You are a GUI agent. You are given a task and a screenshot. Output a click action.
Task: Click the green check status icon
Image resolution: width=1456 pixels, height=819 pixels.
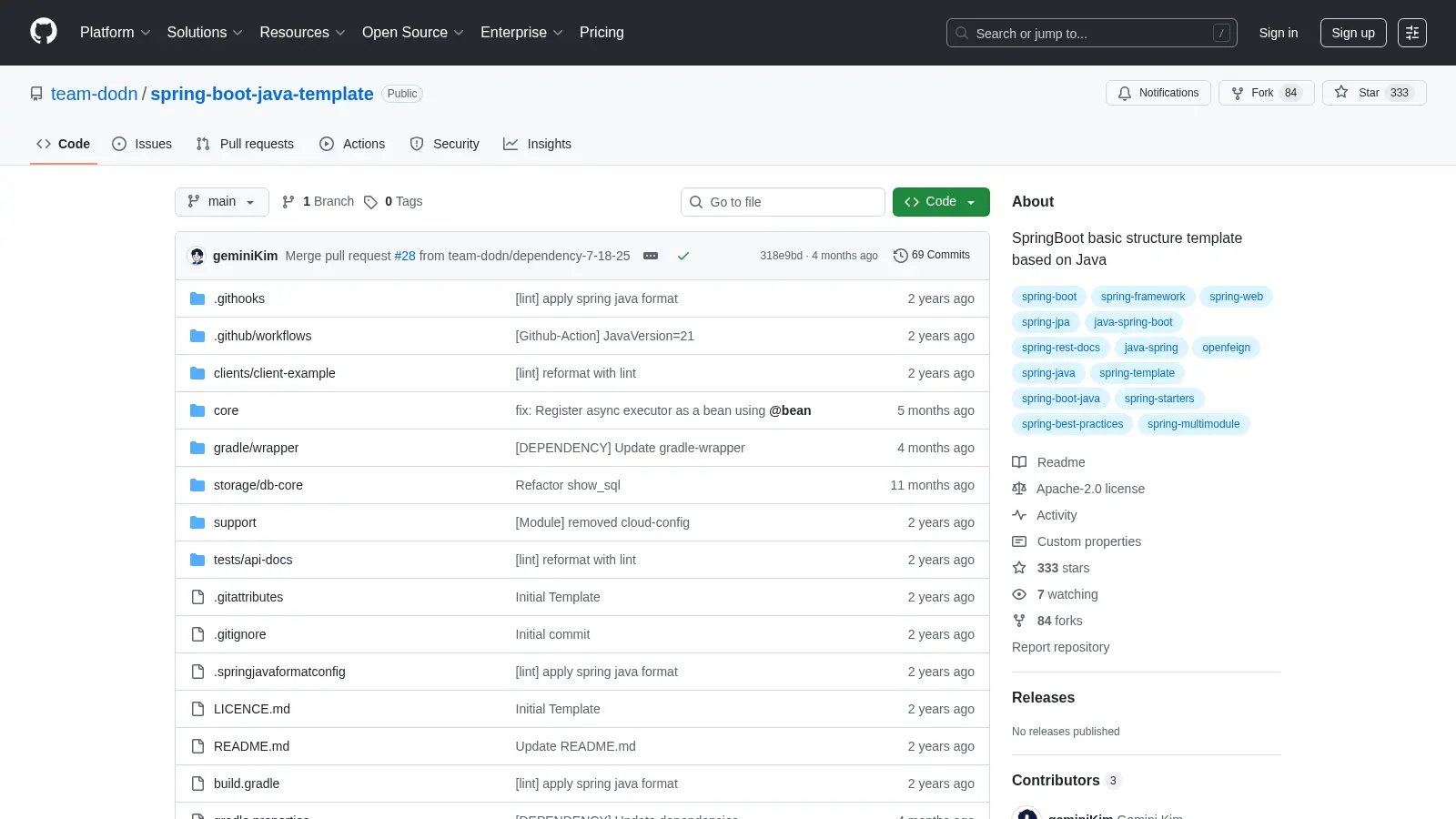[683, 256]
